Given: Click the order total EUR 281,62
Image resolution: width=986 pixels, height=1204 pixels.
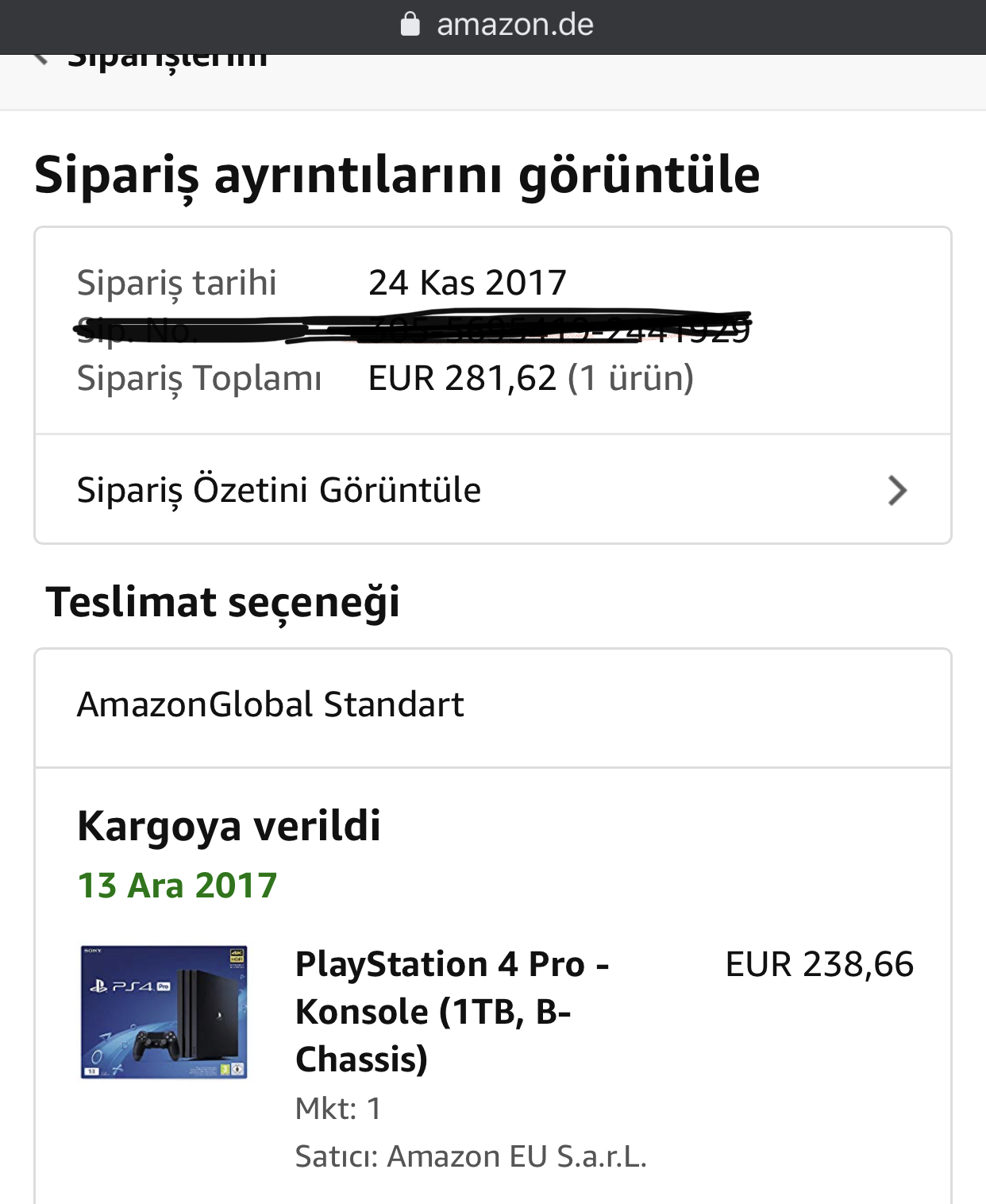Looking at the screenshot, I should click(x=462, y=378).
